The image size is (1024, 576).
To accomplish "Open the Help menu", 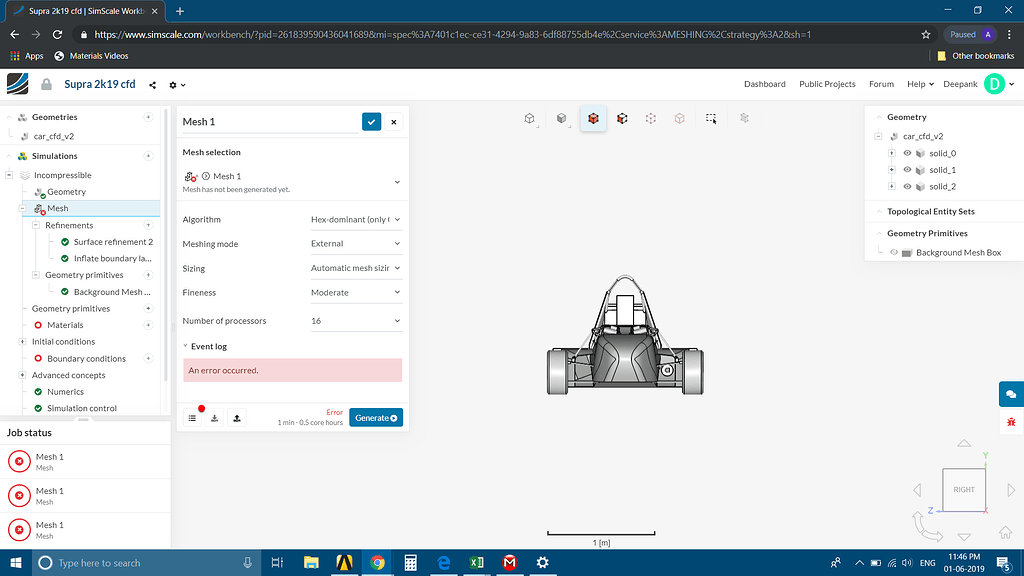I will coord(917,84).
